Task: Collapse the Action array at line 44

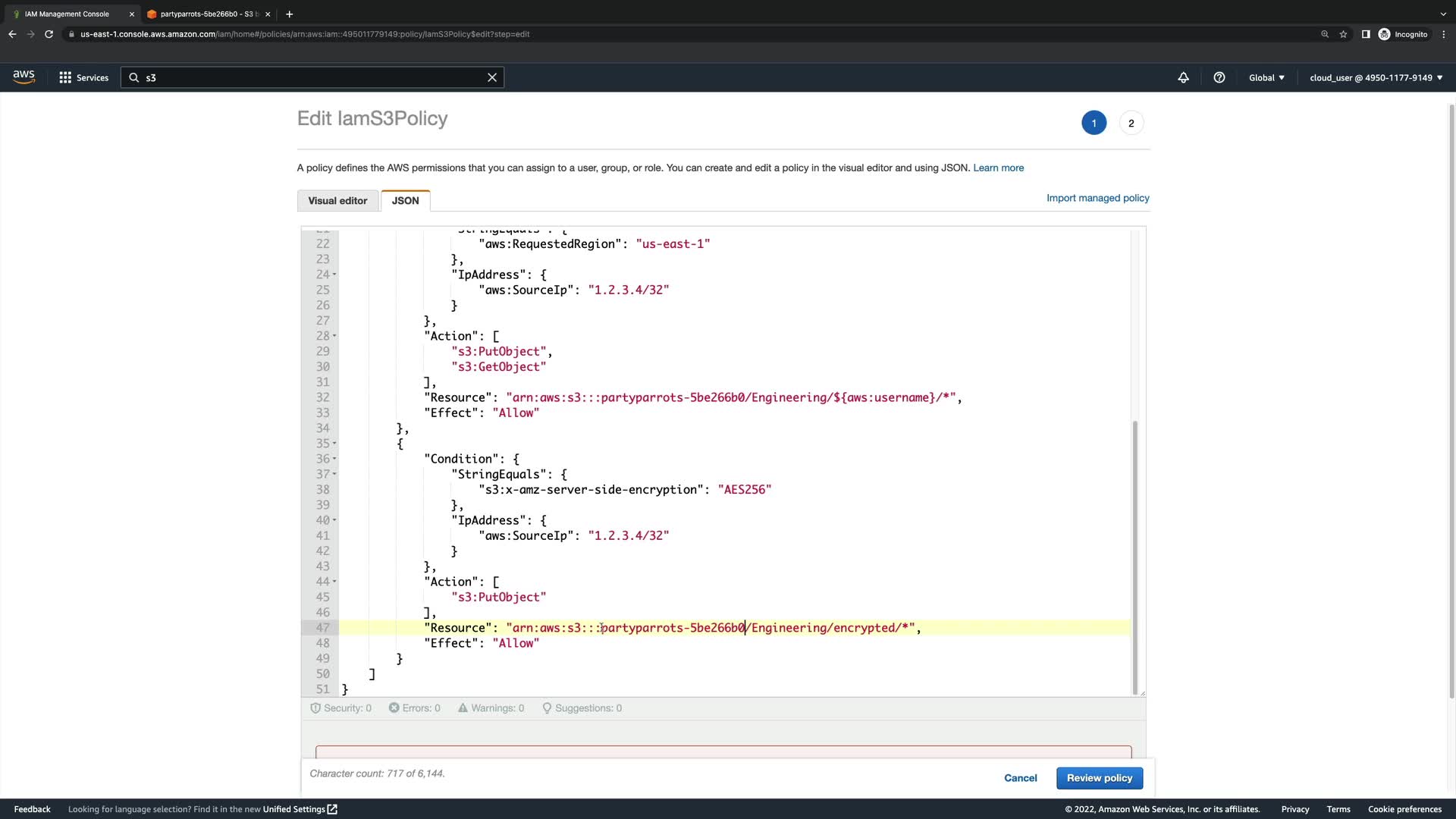Action: [334, 582]
